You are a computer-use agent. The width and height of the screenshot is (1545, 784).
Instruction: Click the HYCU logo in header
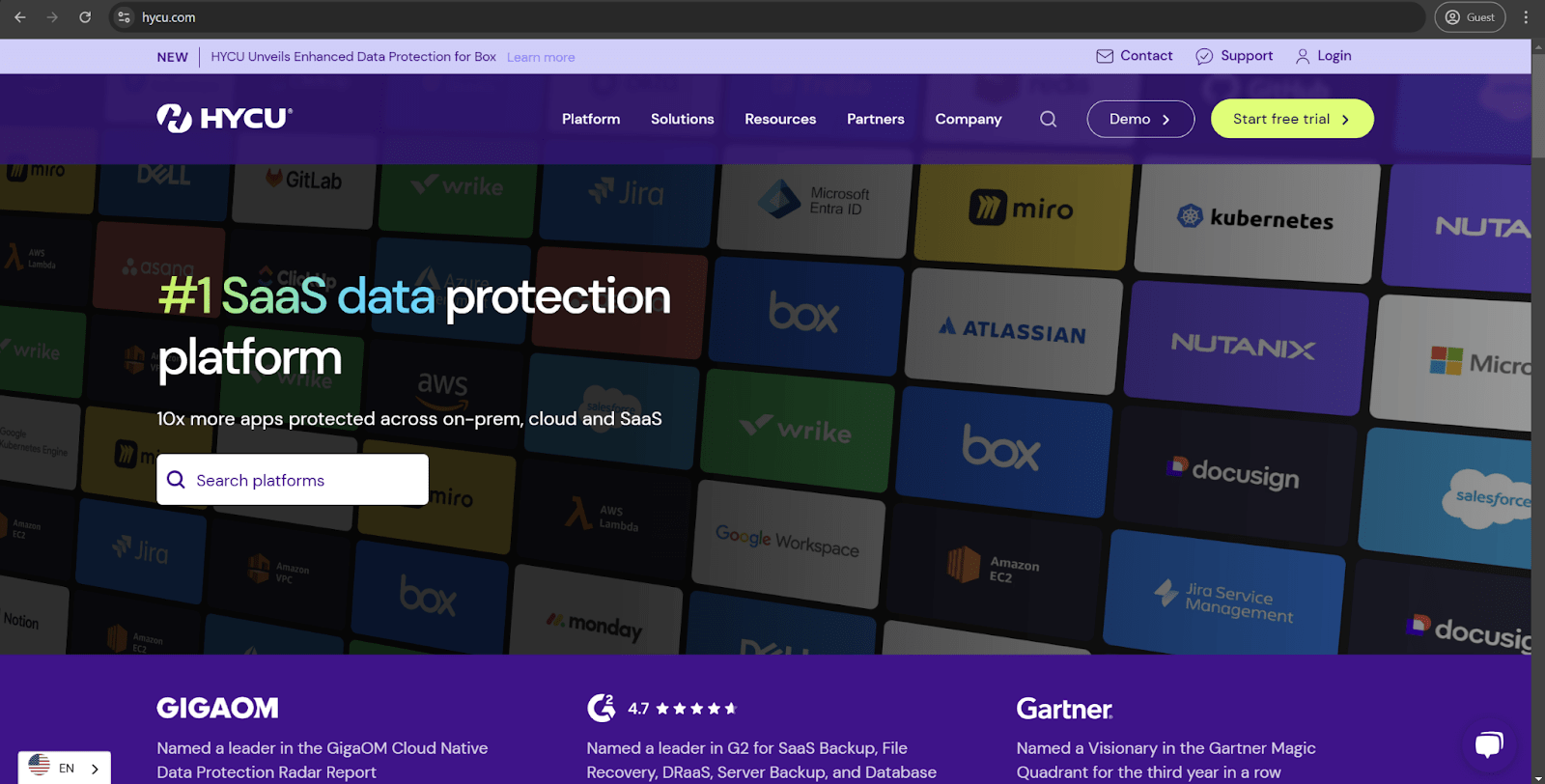click(x=224, y=118)
